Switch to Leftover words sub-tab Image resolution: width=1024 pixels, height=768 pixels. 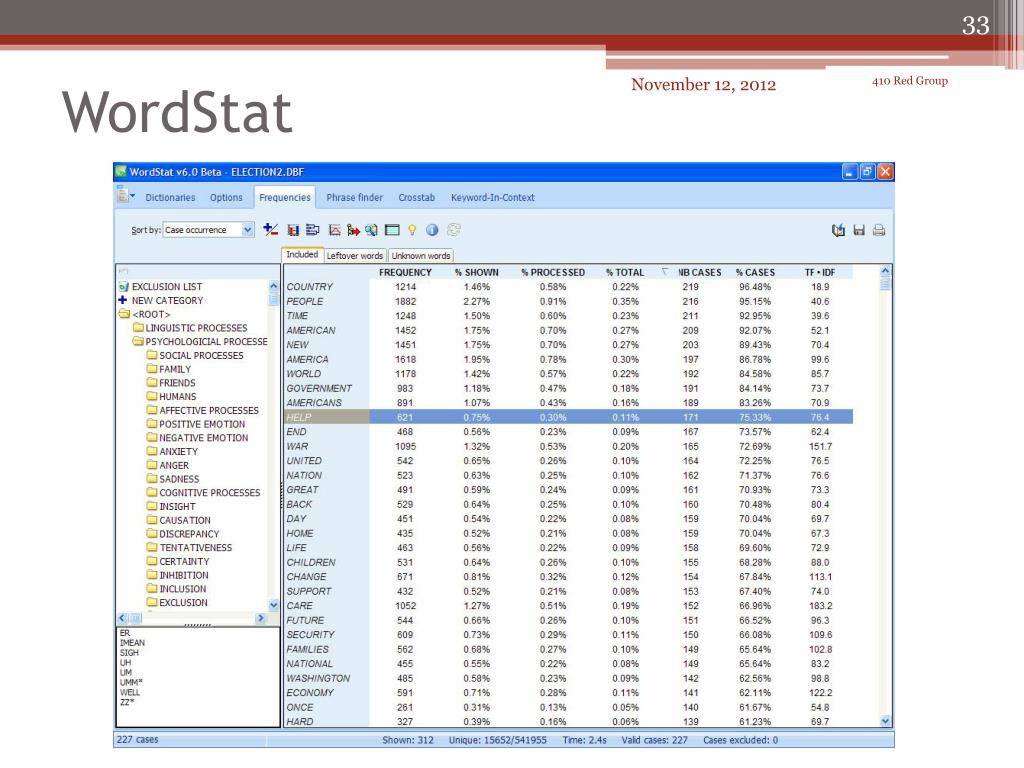pos(355,256)
